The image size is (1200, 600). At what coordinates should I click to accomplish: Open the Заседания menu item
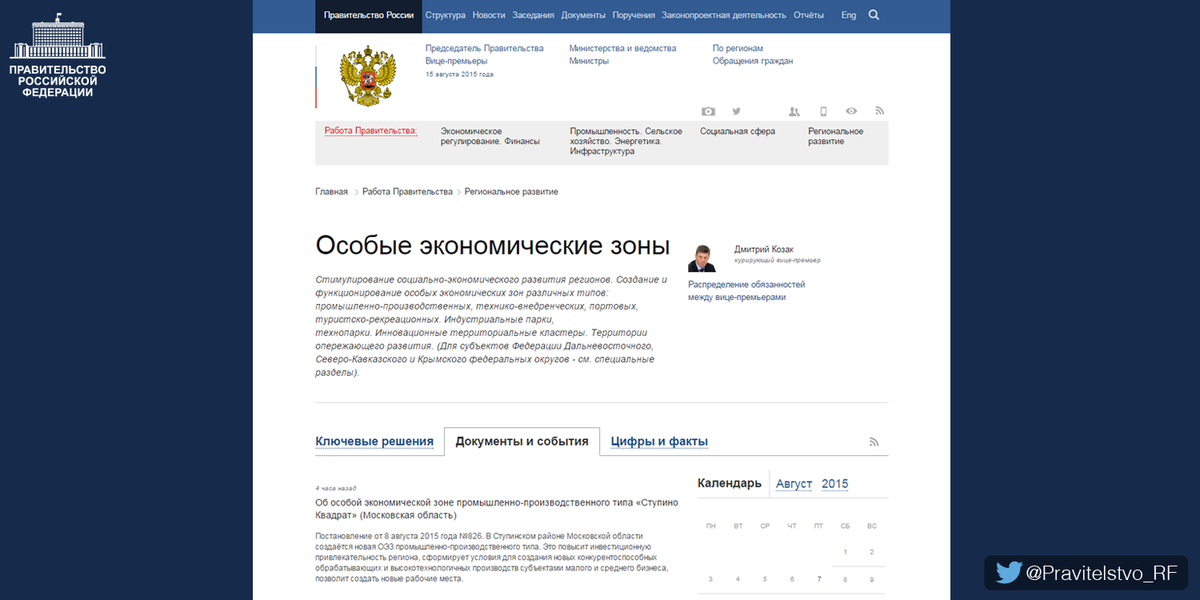tap(533, 16)
